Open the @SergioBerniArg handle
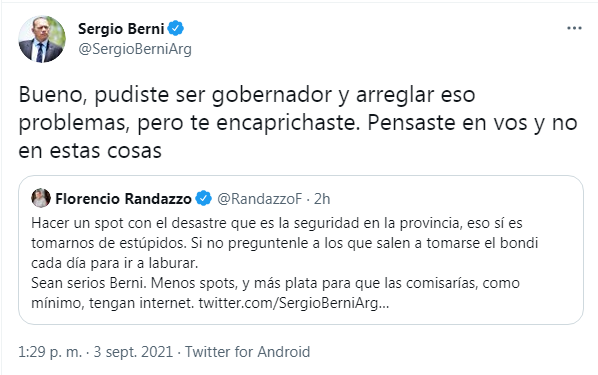 click(135, 49)
